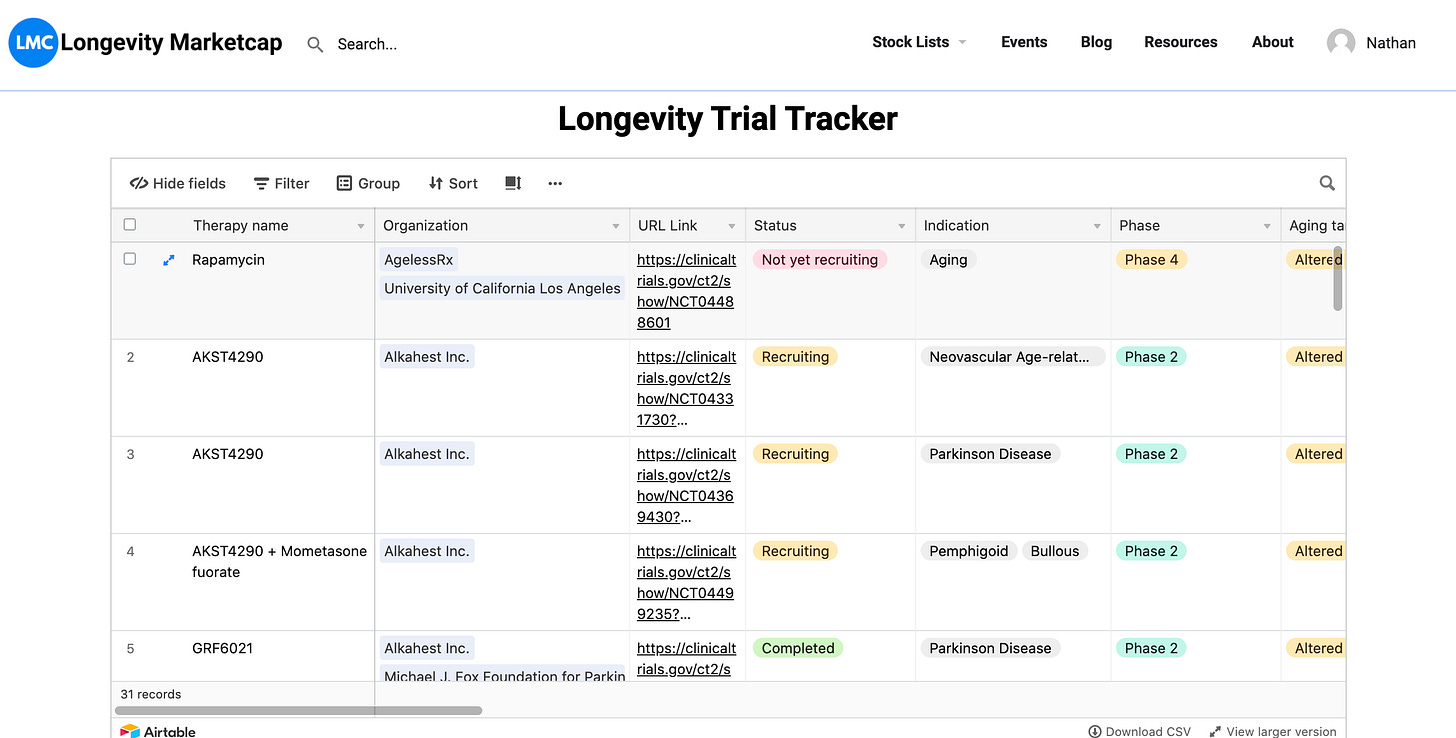Select the AKST4290 + Mometasone fuorate cell
The height and width of the screenshot is (738, 1456).
pyautogui.click(x=280, y=562)
